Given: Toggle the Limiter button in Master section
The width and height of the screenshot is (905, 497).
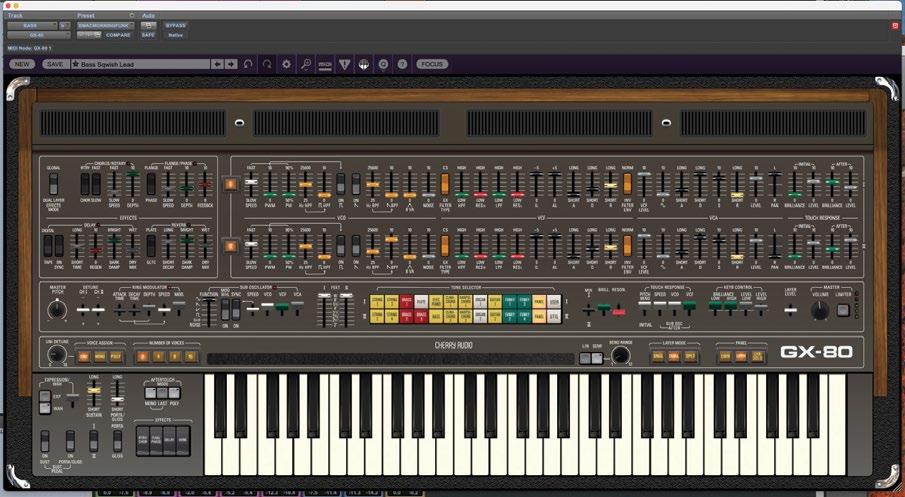Looking at the screenshot, I should (x=843, y=310).
